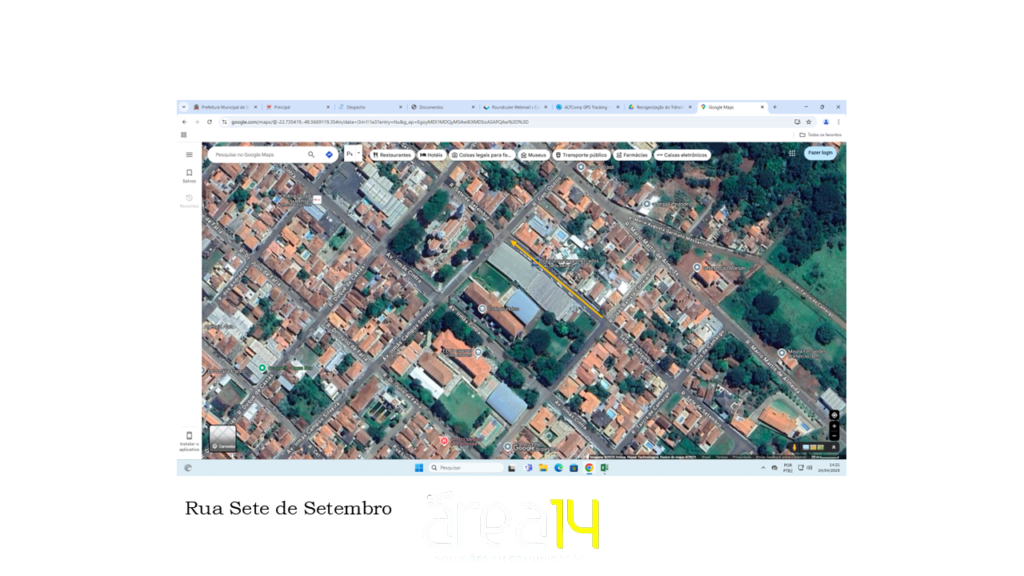Open the Salvos saved places panel

pyautogui.click(x=189, y=175)
